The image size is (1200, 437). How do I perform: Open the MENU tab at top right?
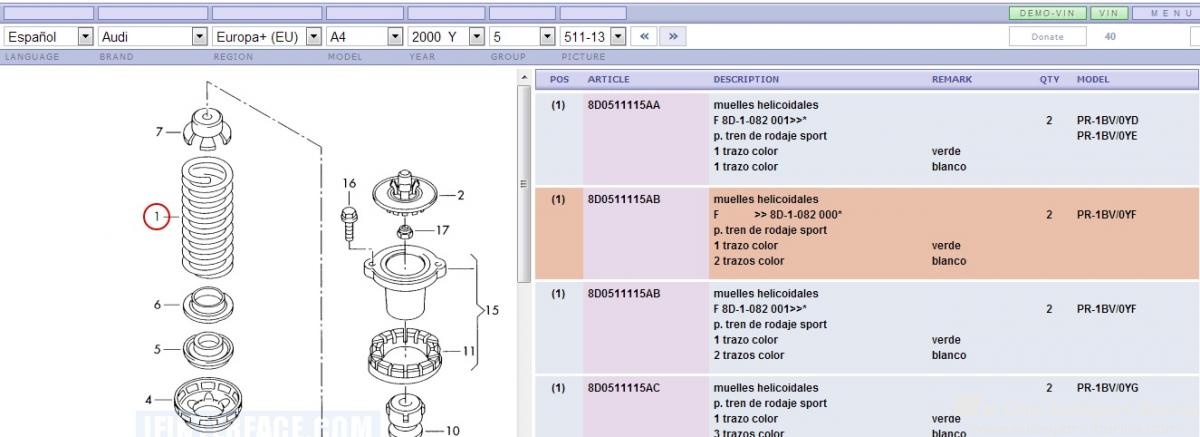coord(1165,13)
